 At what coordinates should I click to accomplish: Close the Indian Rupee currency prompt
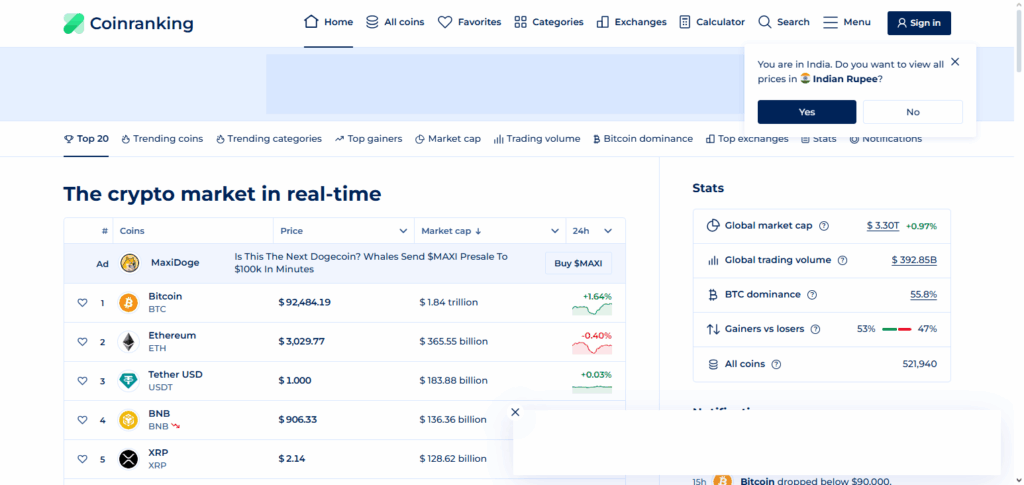tap(955, 62)
